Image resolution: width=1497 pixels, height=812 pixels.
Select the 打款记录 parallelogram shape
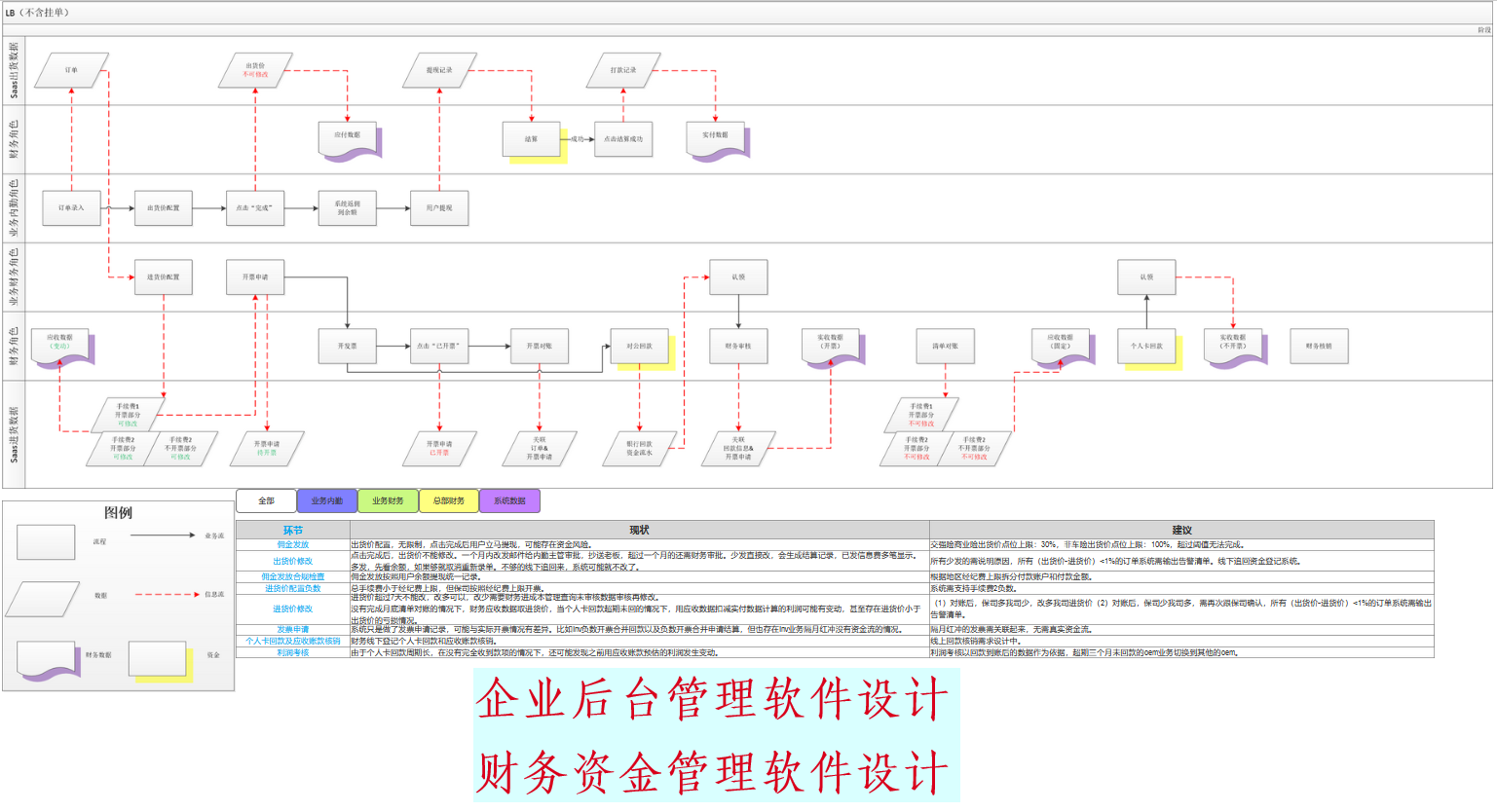coord(623,70)
